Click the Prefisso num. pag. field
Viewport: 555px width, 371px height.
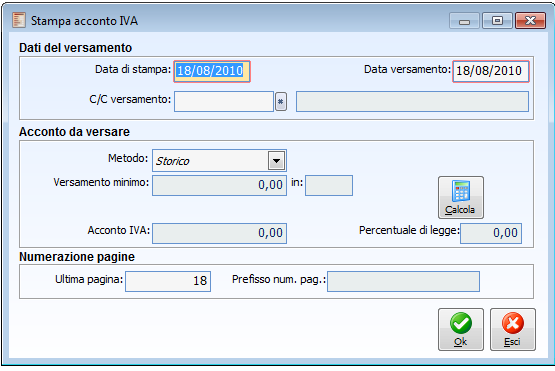[404, 281]
